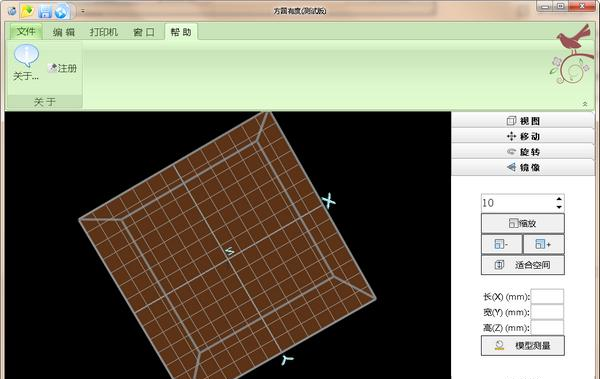Click the 模型测量 model measure button
Image resolution: width=600 pixels, height=379 pixels.
[x=523, y=345]
